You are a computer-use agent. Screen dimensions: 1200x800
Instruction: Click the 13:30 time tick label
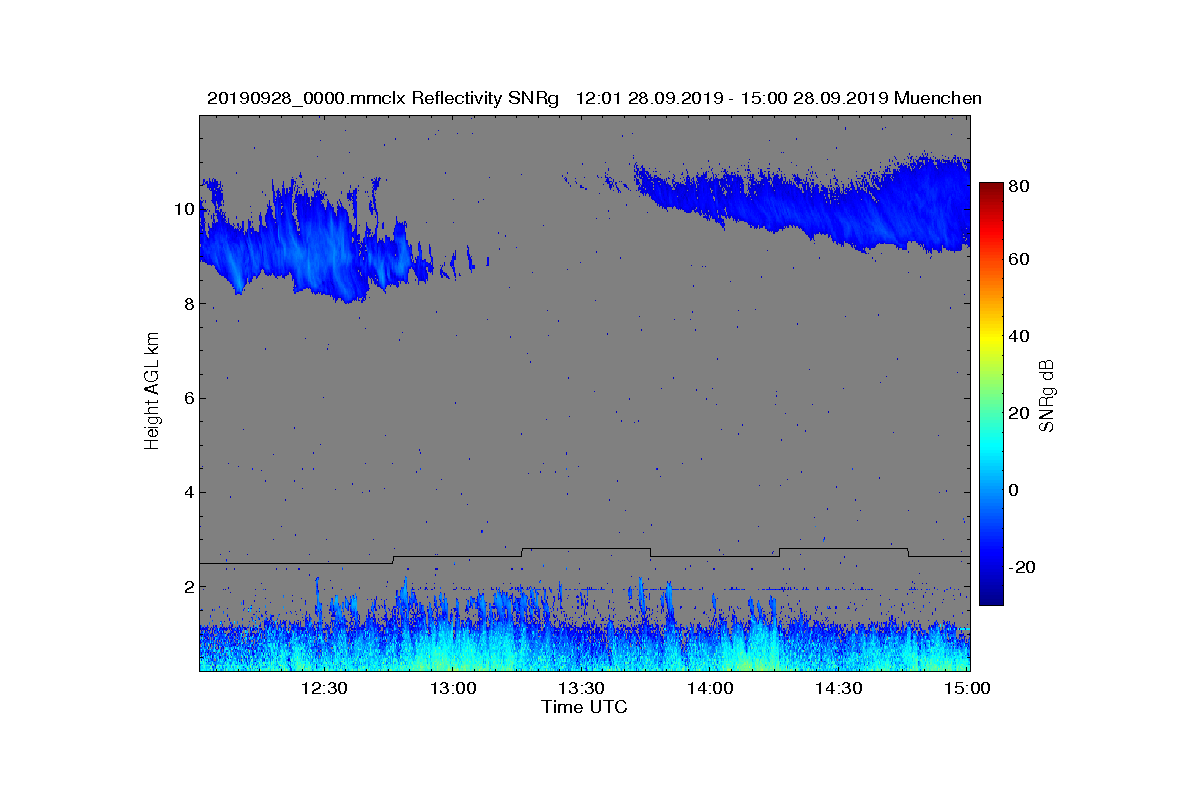click(581, 688)
